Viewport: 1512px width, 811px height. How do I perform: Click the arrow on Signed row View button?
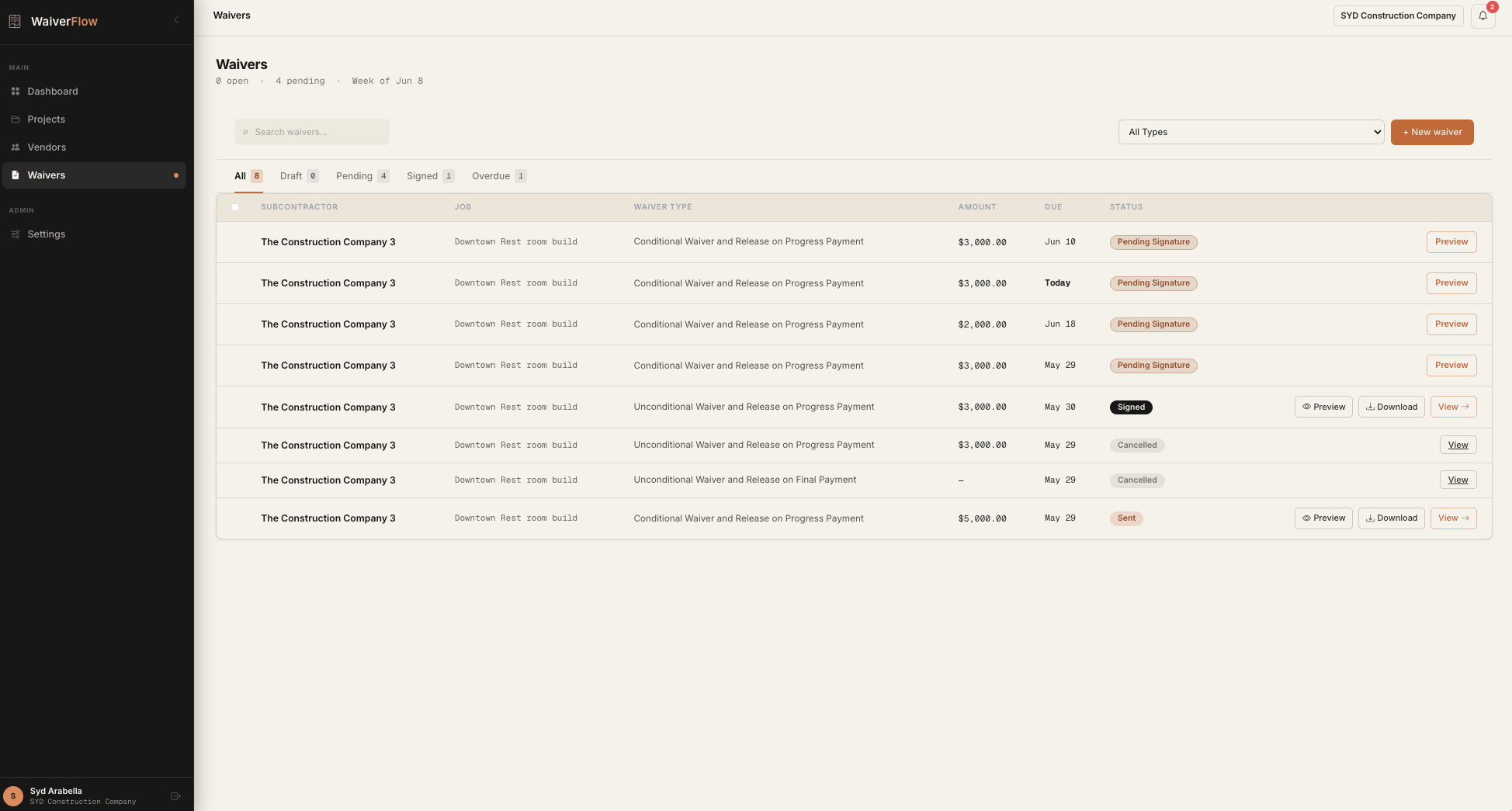click(1465, 407)
